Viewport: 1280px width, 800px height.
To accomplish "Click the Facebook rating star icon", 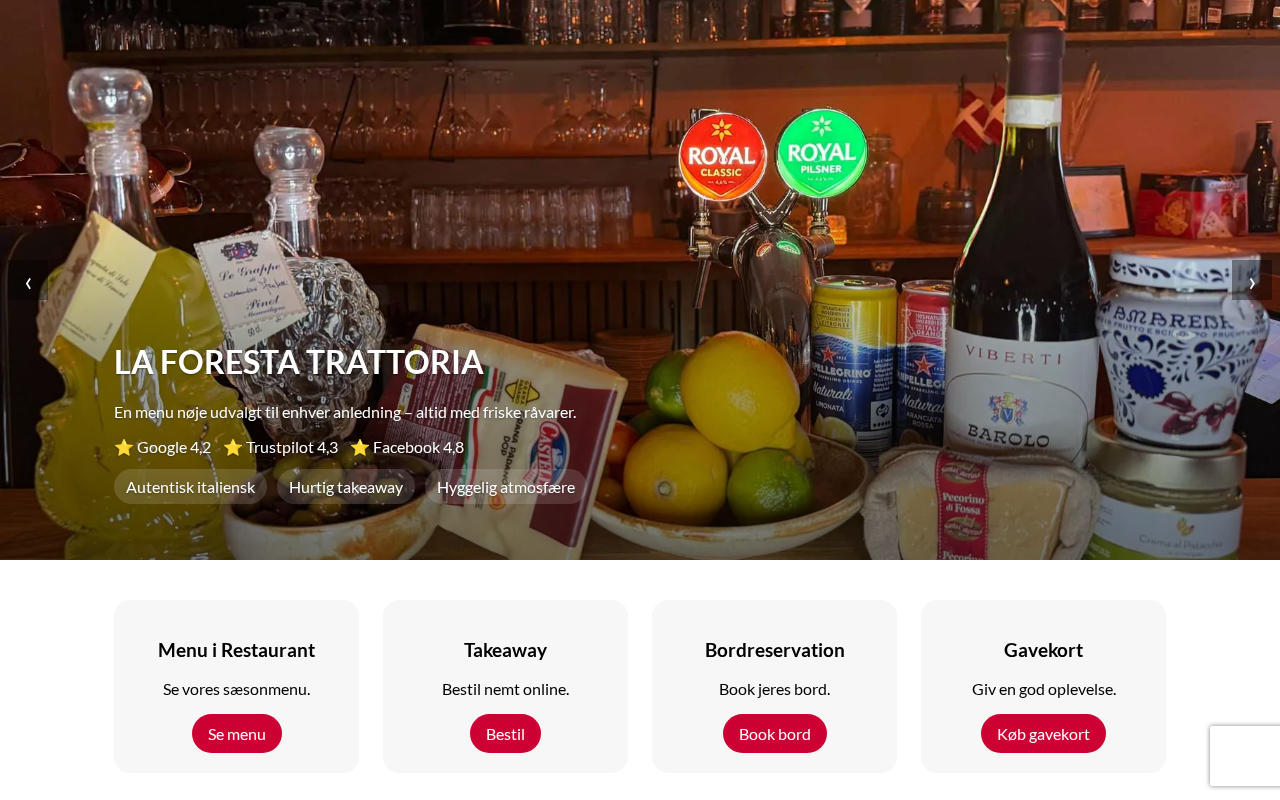I will click(360, 447).
